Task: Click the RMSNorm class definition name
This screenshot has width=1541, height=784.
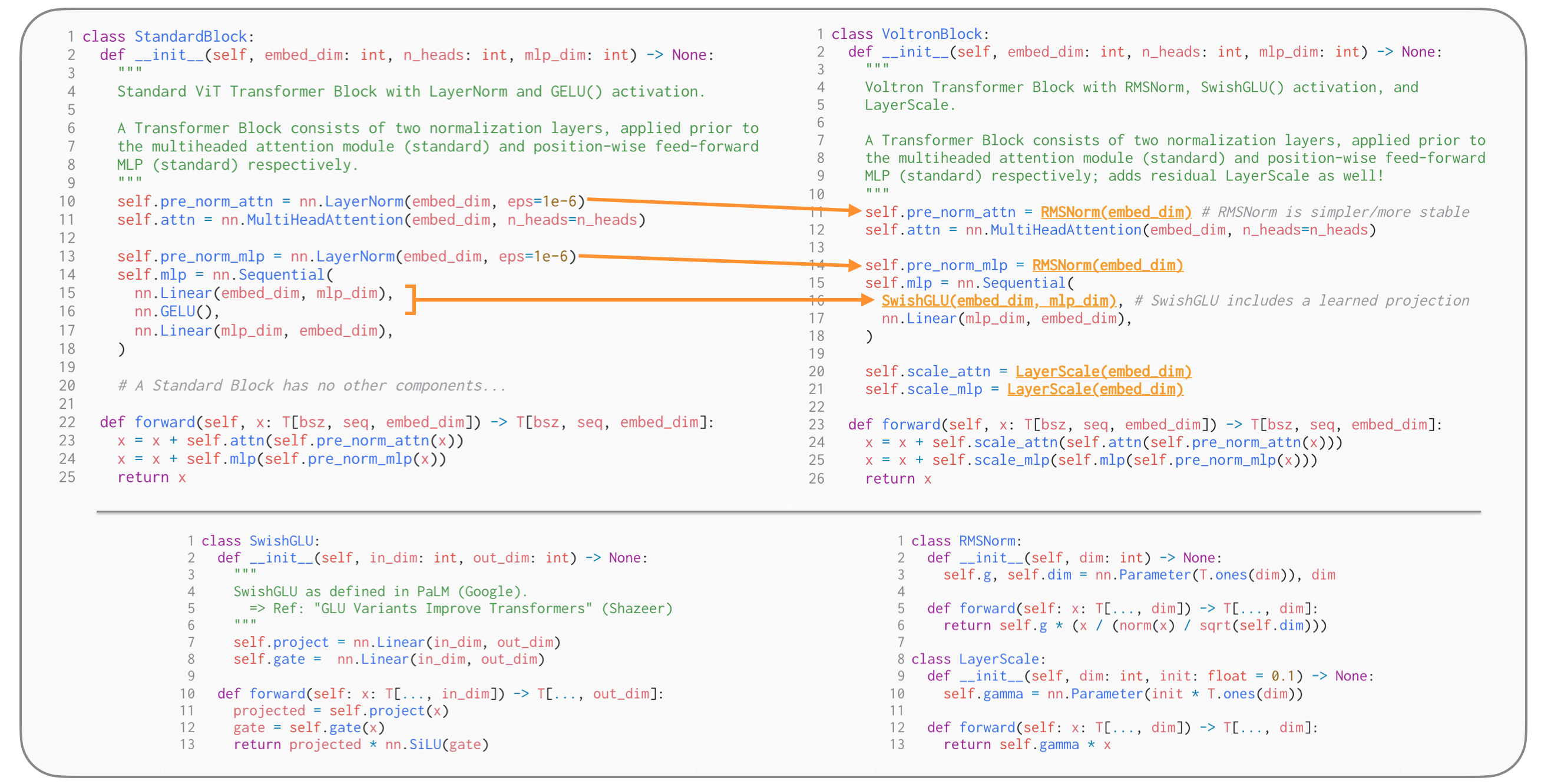Action: click(x=987, y=541)
